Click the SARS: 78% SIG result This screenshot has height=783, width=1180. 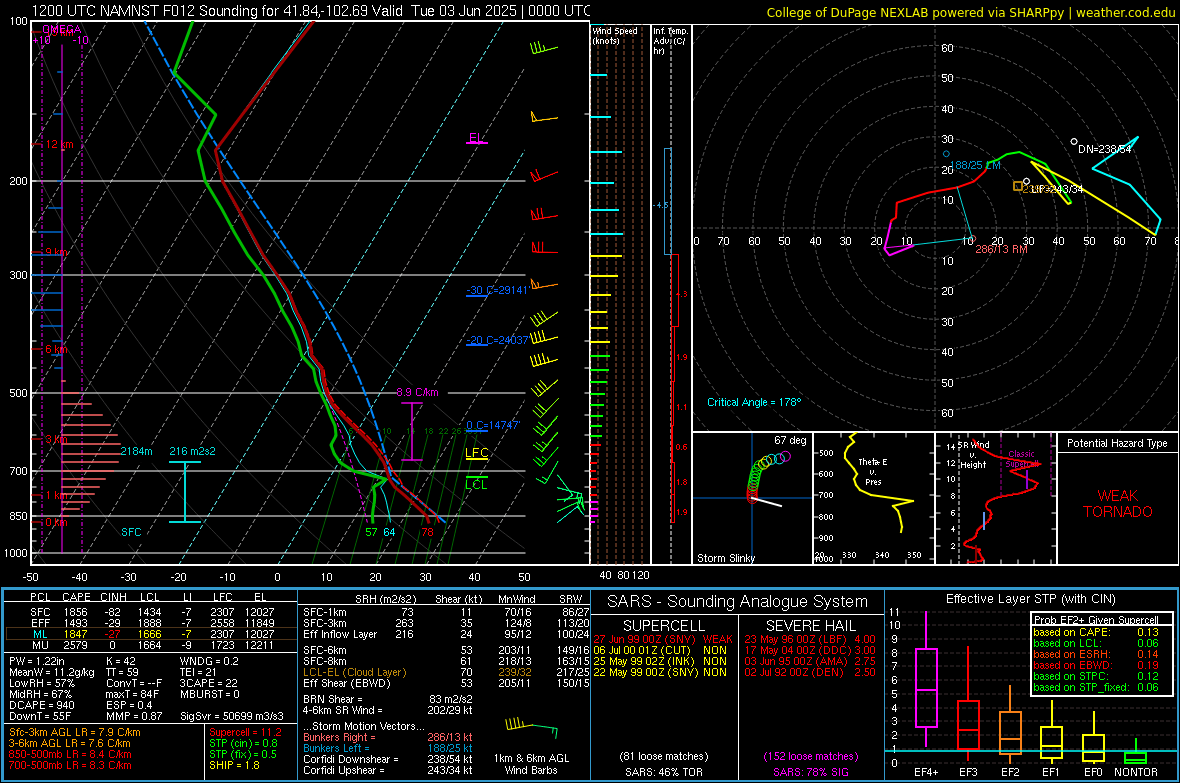[x=810, y=772]
